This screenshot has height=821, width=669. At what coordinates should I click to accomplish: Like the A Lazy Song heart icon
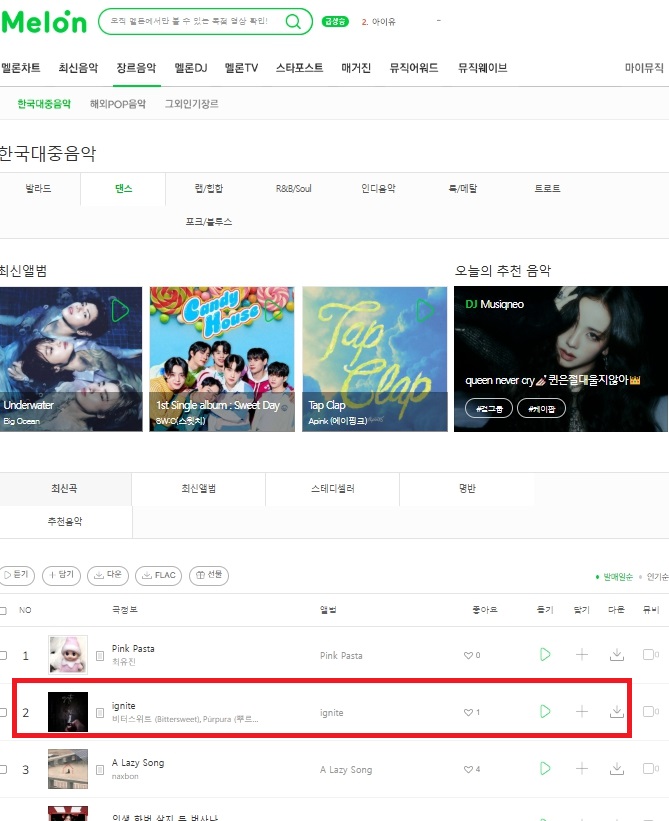tap(468, 770)
